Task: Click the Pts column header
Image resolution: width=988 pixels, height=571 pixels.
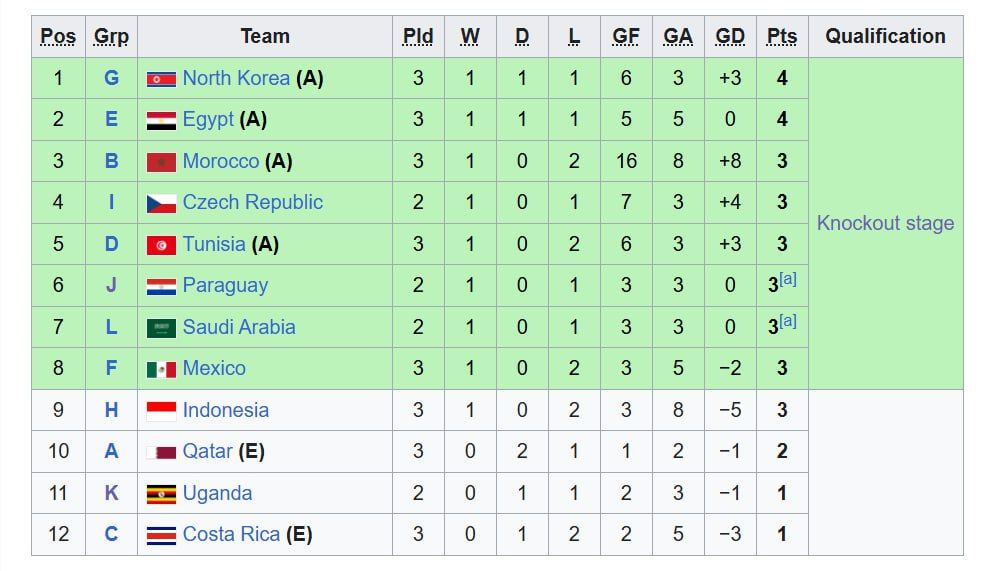Action: click(782, 37)
